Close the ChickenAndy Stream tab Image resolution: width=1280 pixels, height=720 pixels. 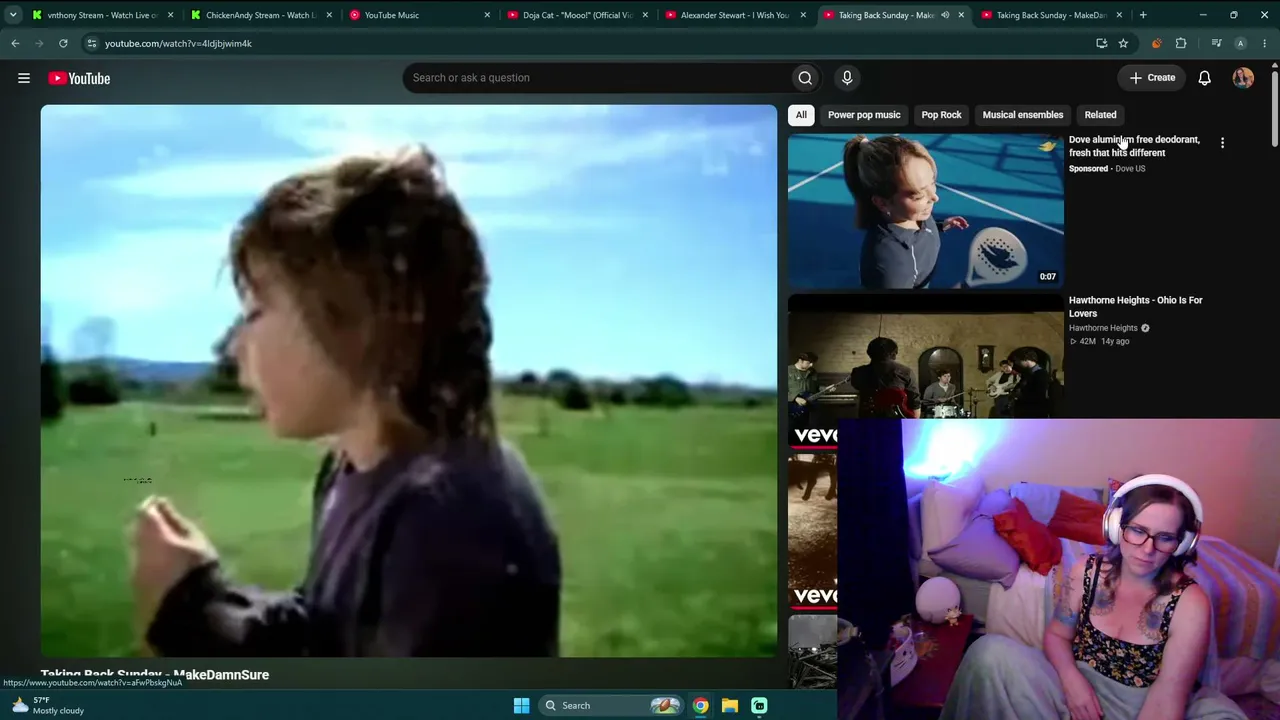[329, 15]
